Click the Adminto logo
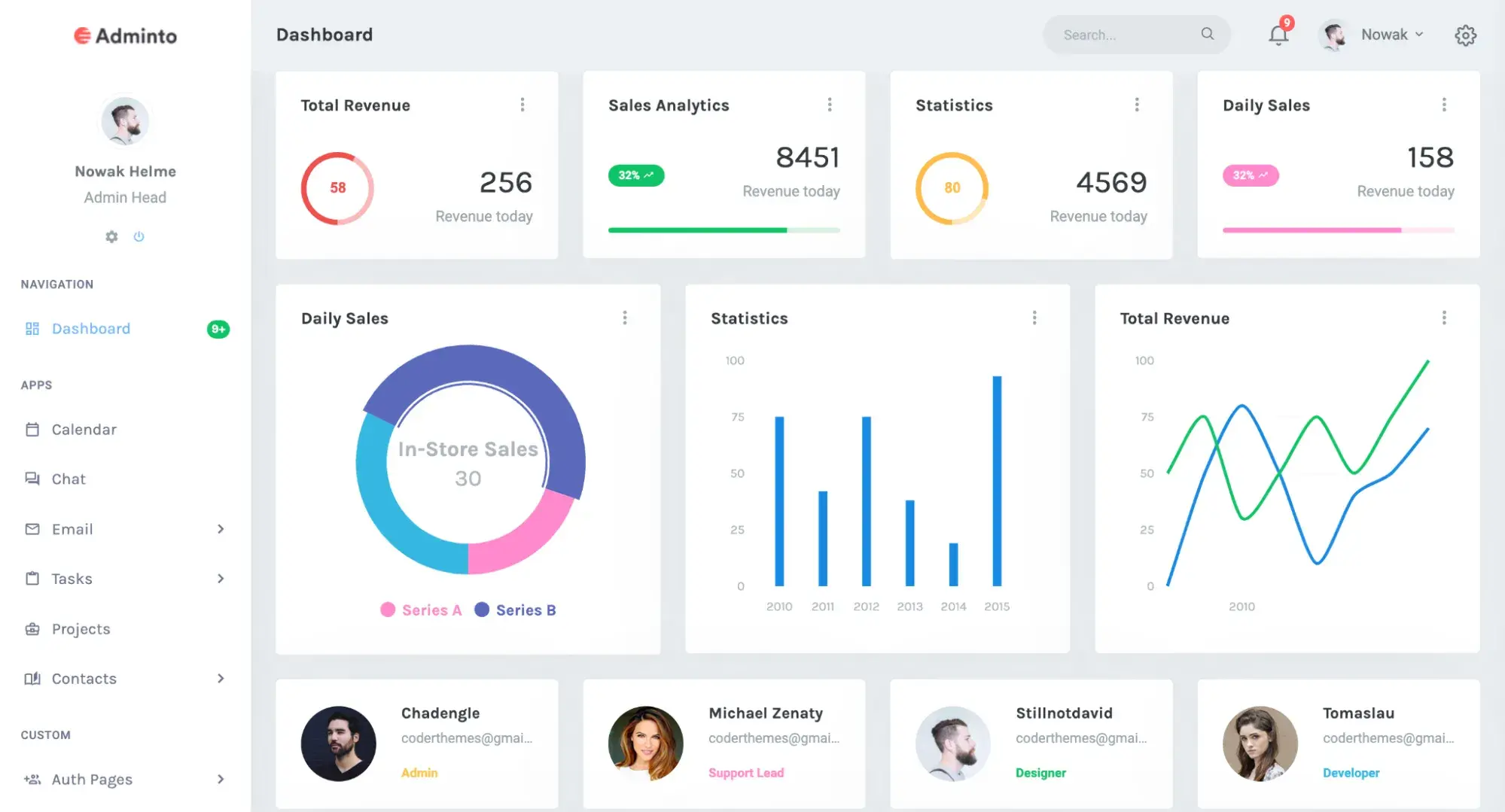This screenshot has height=812, width=1505. pos(125,35)
